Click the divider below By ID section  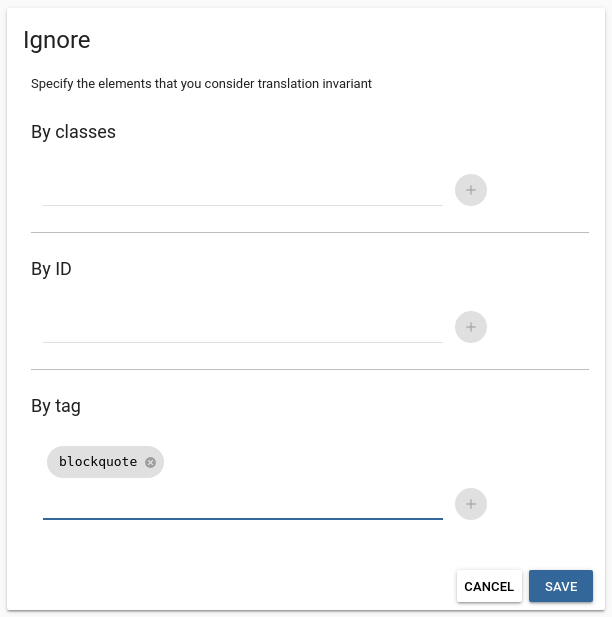click(309, 370)
